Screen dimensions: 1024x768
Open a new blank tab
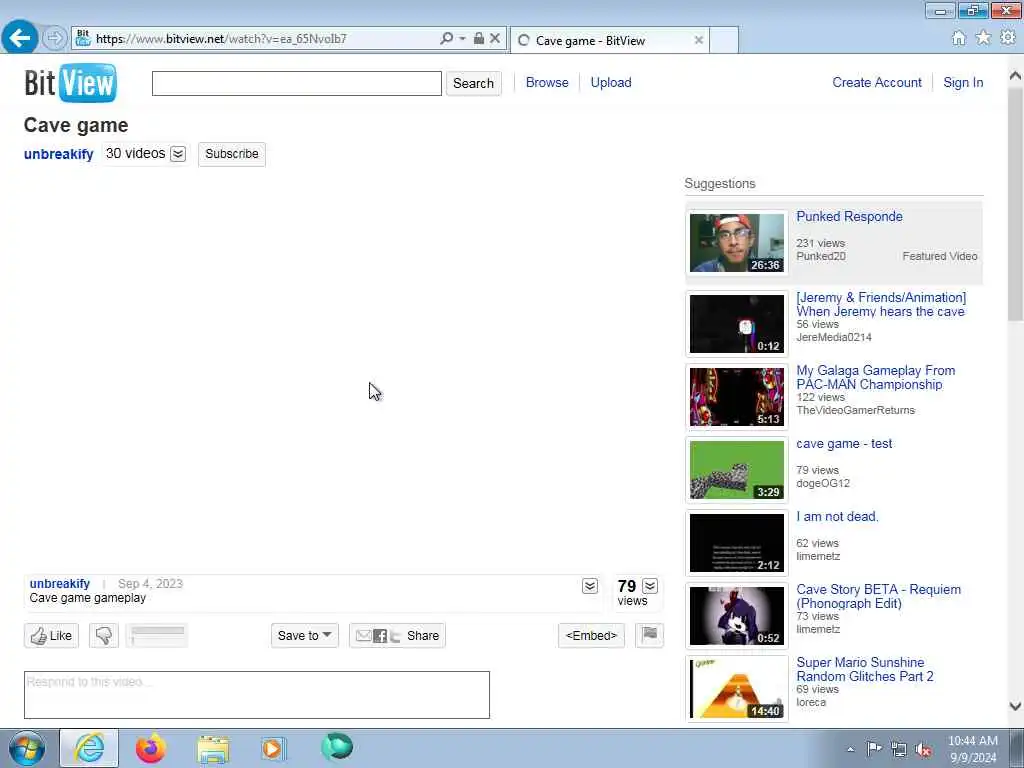tap(724, 40)
